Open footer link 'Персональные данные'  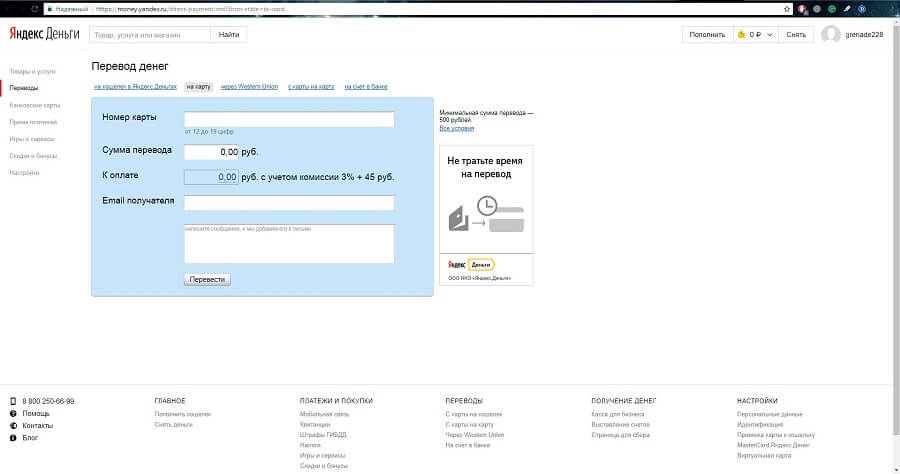[770, 414]
